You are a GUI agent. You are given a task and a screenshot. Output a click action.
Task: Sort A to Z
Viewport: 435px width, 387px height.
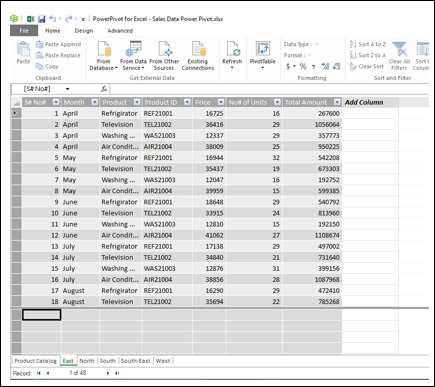[x=368, y=44]
